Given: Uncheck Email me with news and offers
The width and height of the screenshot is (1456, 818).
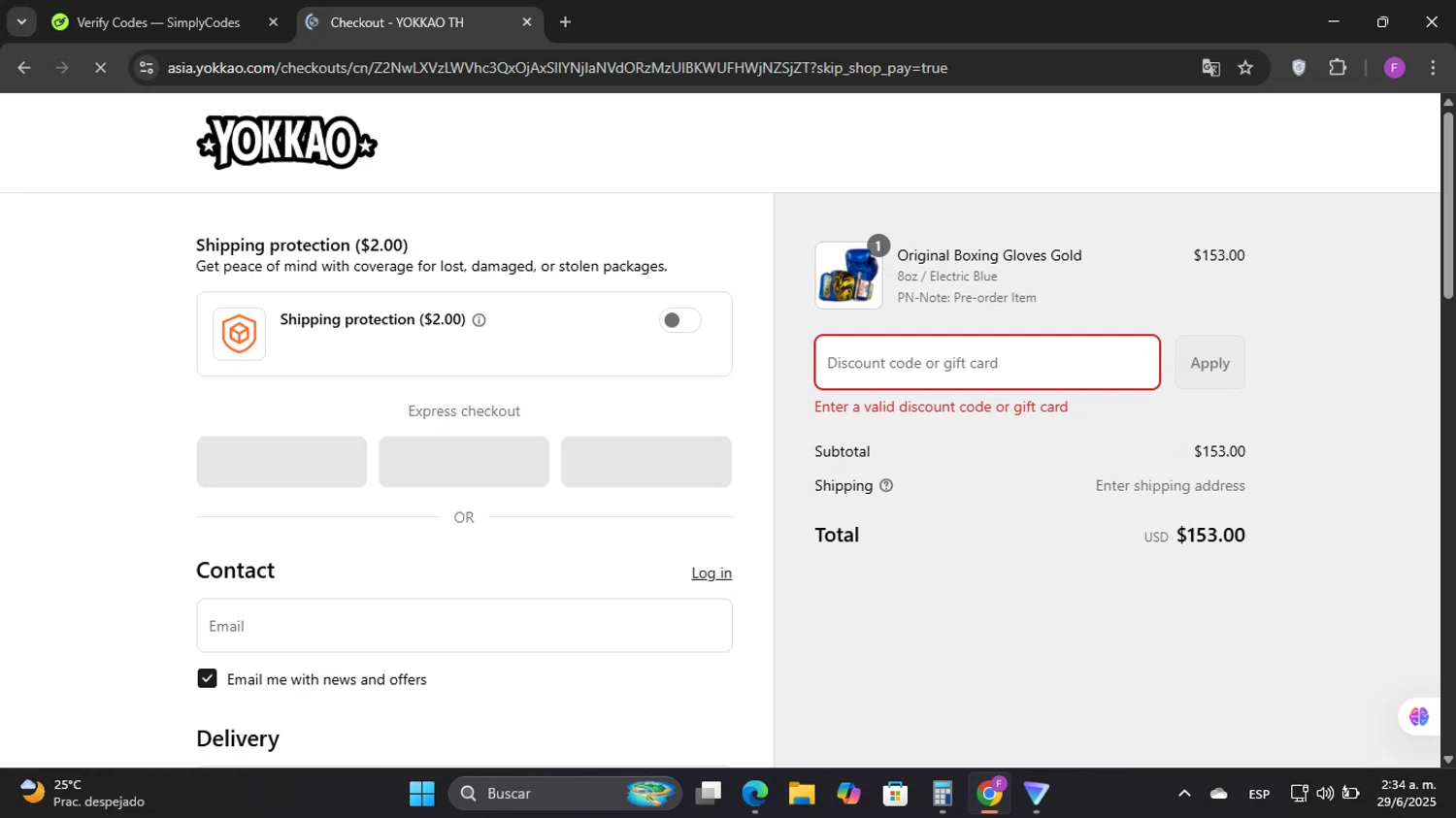Looking at the screenshot, I should [x=207, y=678].
